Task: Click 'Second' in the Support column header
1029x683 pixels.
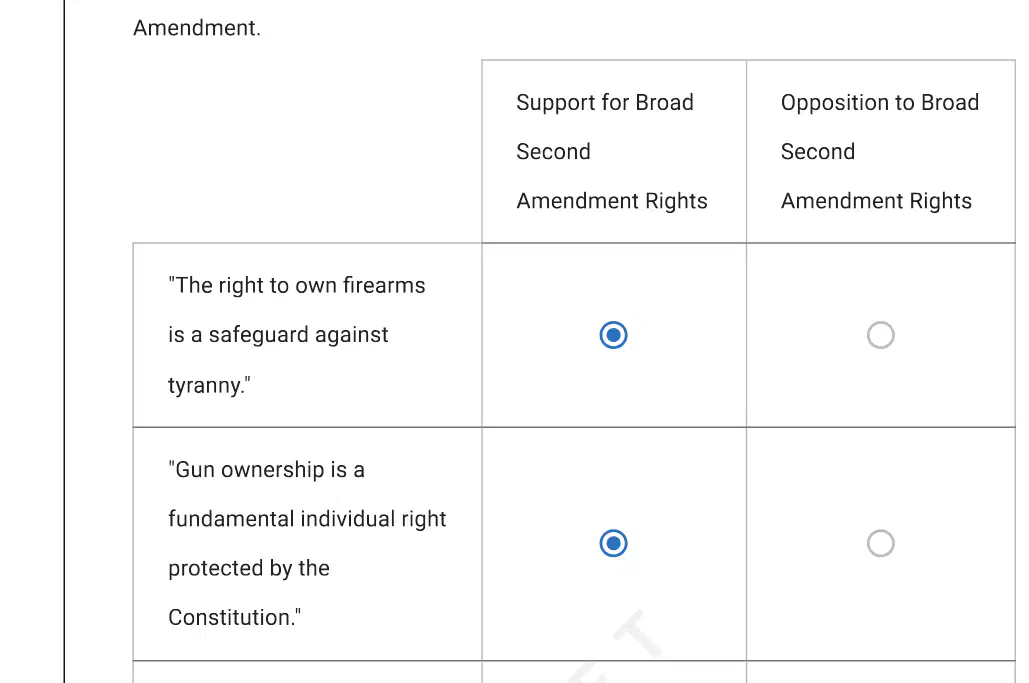Action: click(x=553, y=152)
